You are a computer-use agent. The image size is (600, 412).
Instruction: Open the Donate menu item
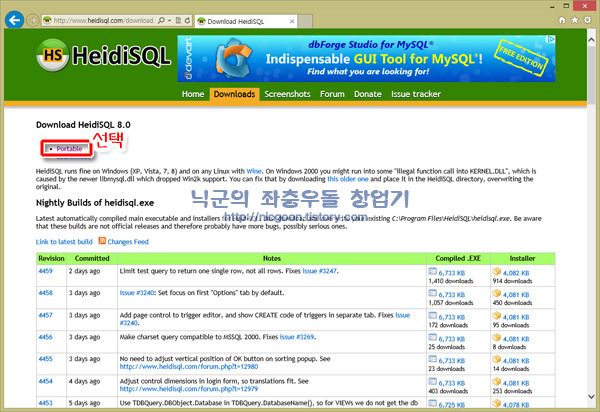(x=368, y=94)
